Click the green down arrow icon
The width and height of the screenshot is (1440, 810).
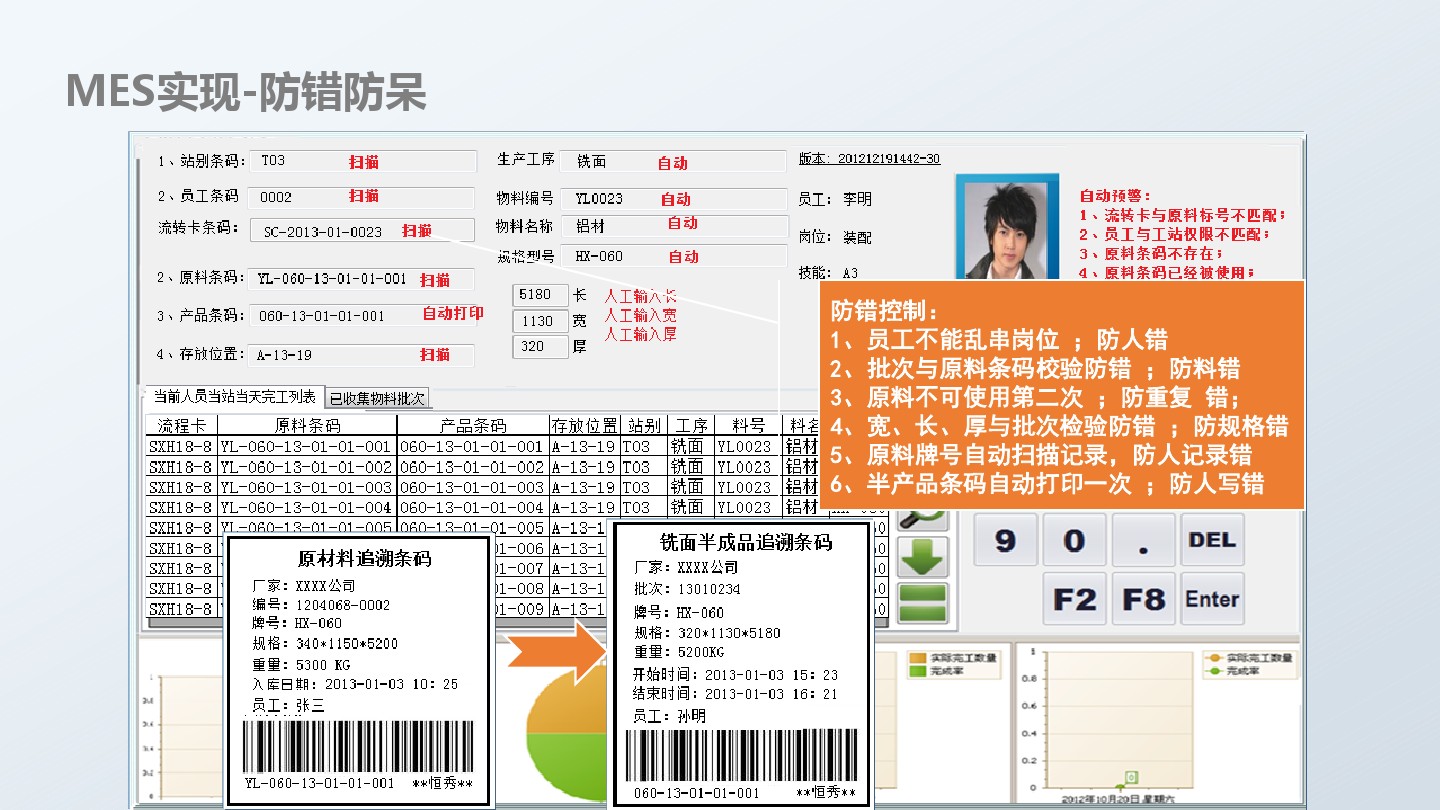click(923, 557)
